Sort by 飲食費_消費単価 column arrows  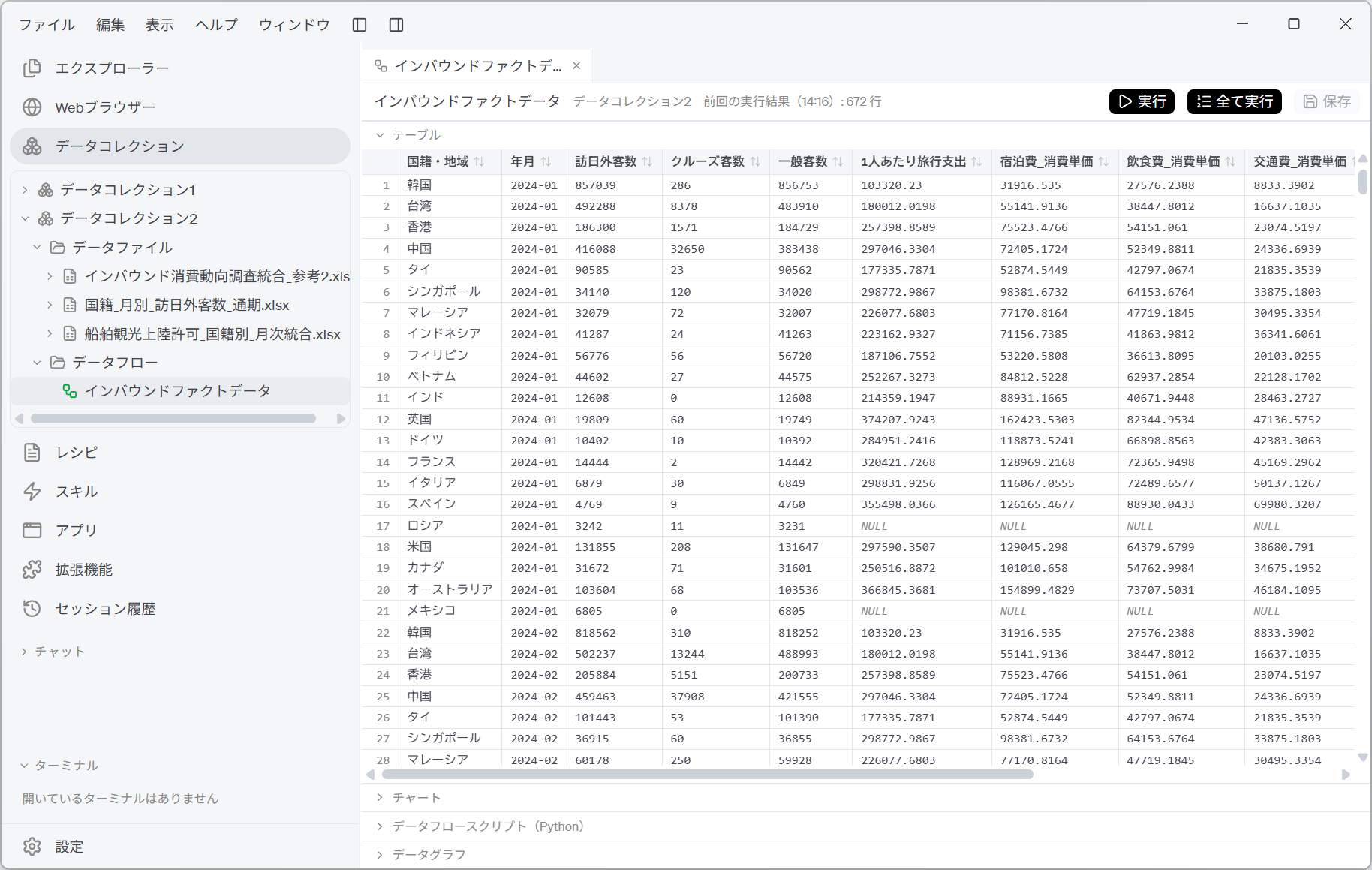(x=1230, y=162)
